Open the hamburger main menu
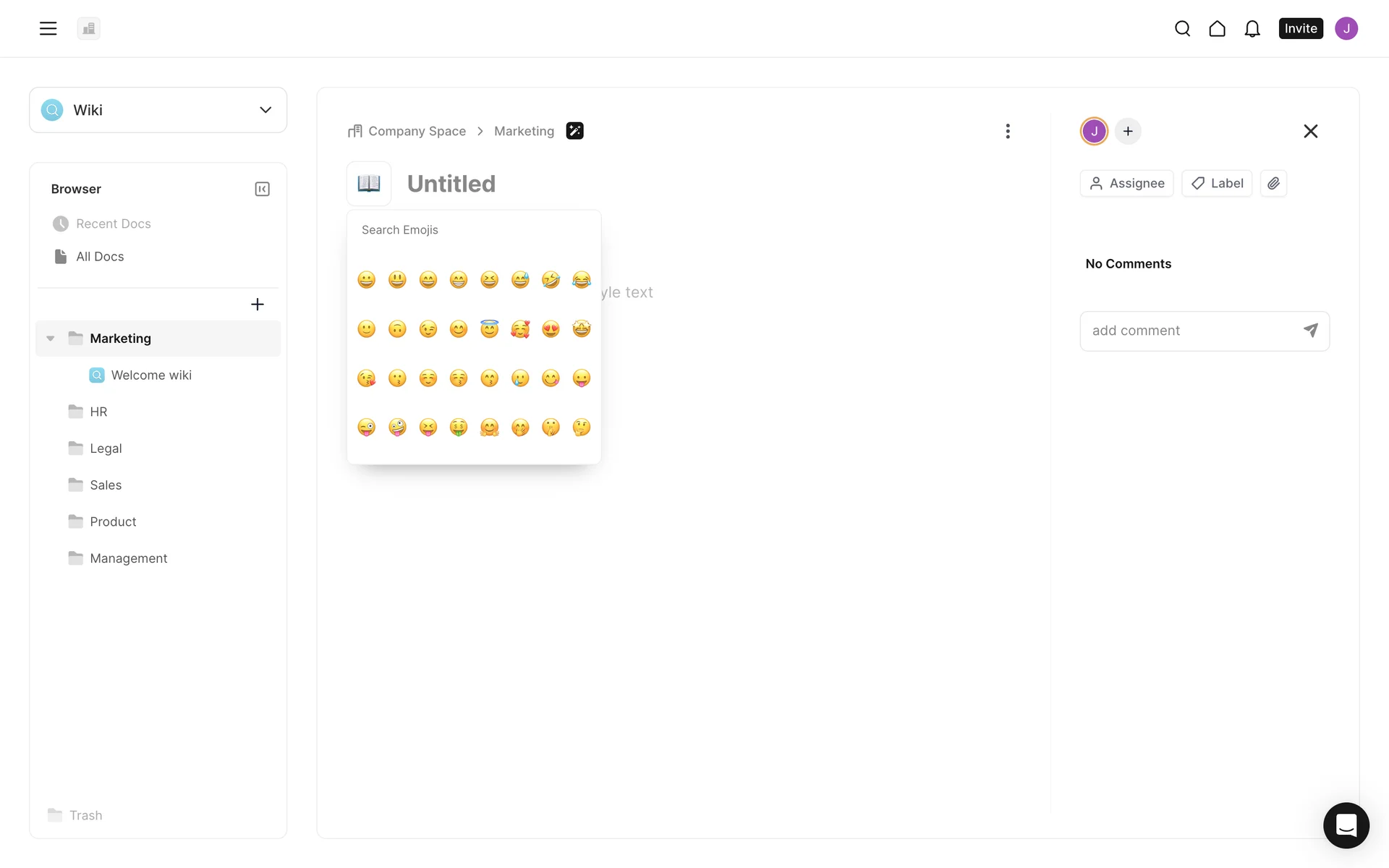The image size is (1389, 868). click(x=48, y=29)
